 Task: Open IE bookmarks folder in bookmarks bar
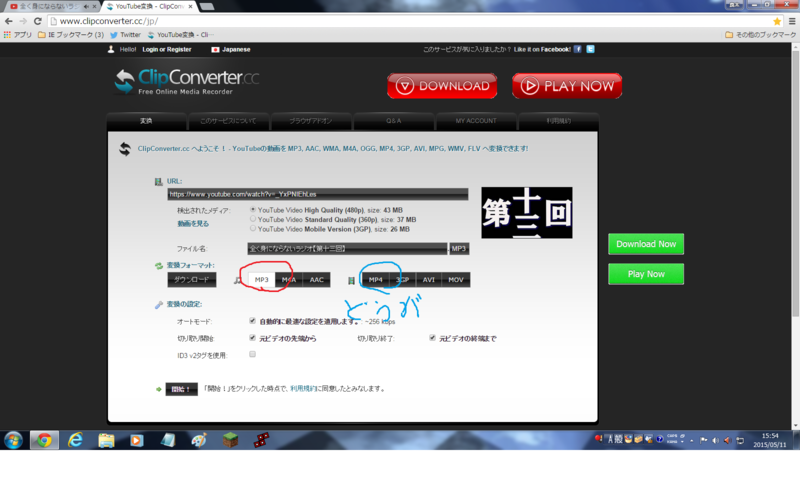pyautogui.click(x=71, y=35)
